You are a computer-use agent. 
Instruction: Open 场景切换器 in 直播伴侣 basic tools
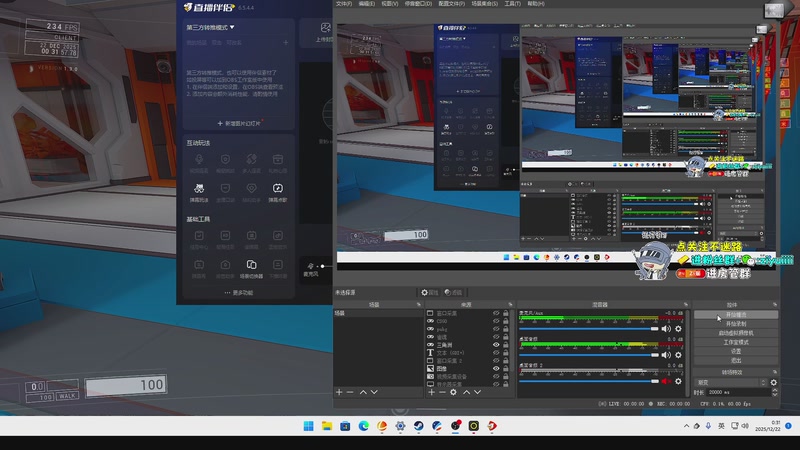(252, 269)
